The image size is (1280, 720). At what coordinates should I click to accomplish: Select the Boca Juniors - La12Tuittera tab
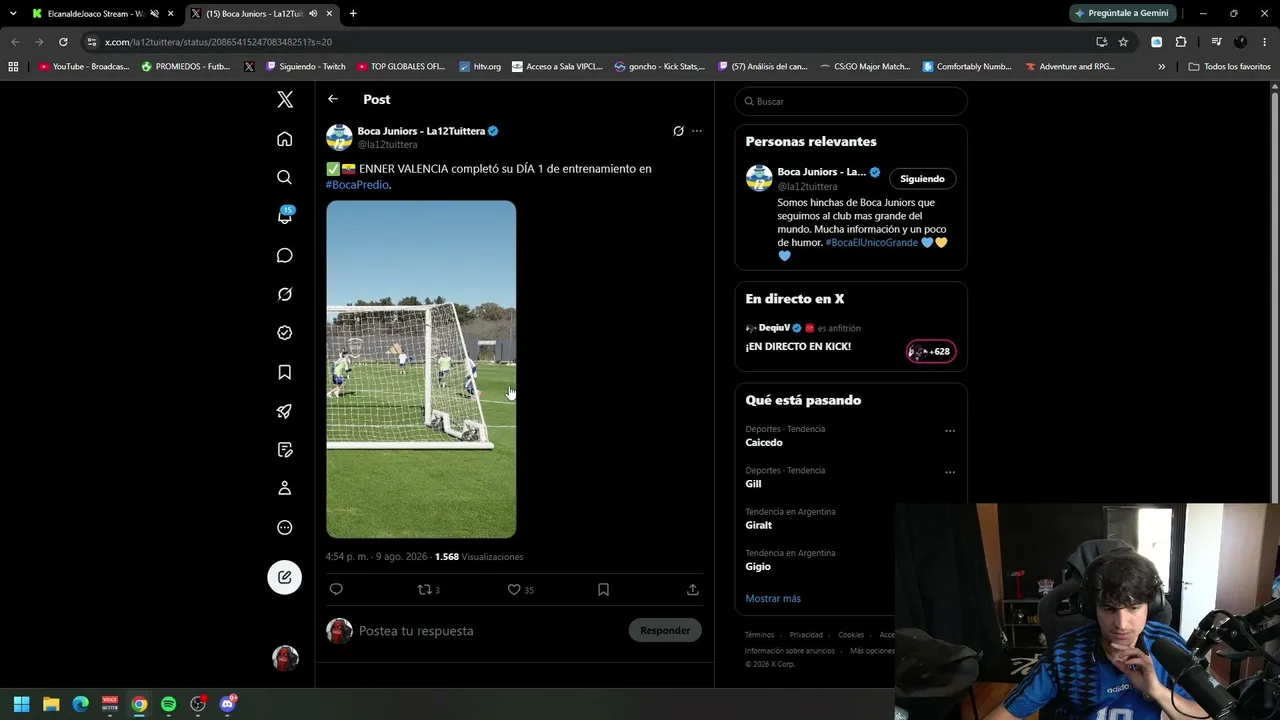pyautogui.click(x=255, y=14)
